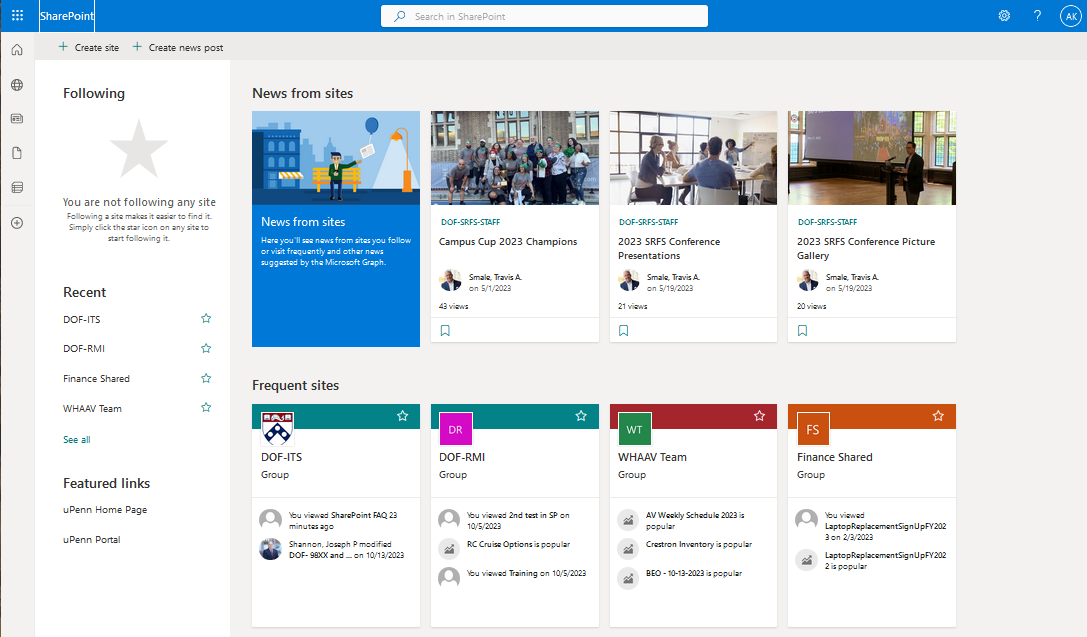Click the Create news post button
The height and width of the screenshot is (637, 1087).
point(177,47)
